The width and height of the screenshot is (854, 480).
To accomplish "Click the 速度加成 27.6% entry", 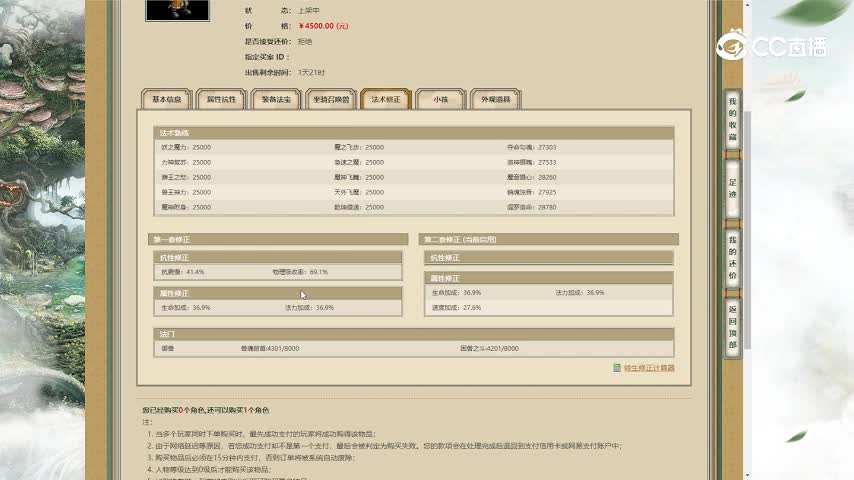I will [x=456, y=308].
